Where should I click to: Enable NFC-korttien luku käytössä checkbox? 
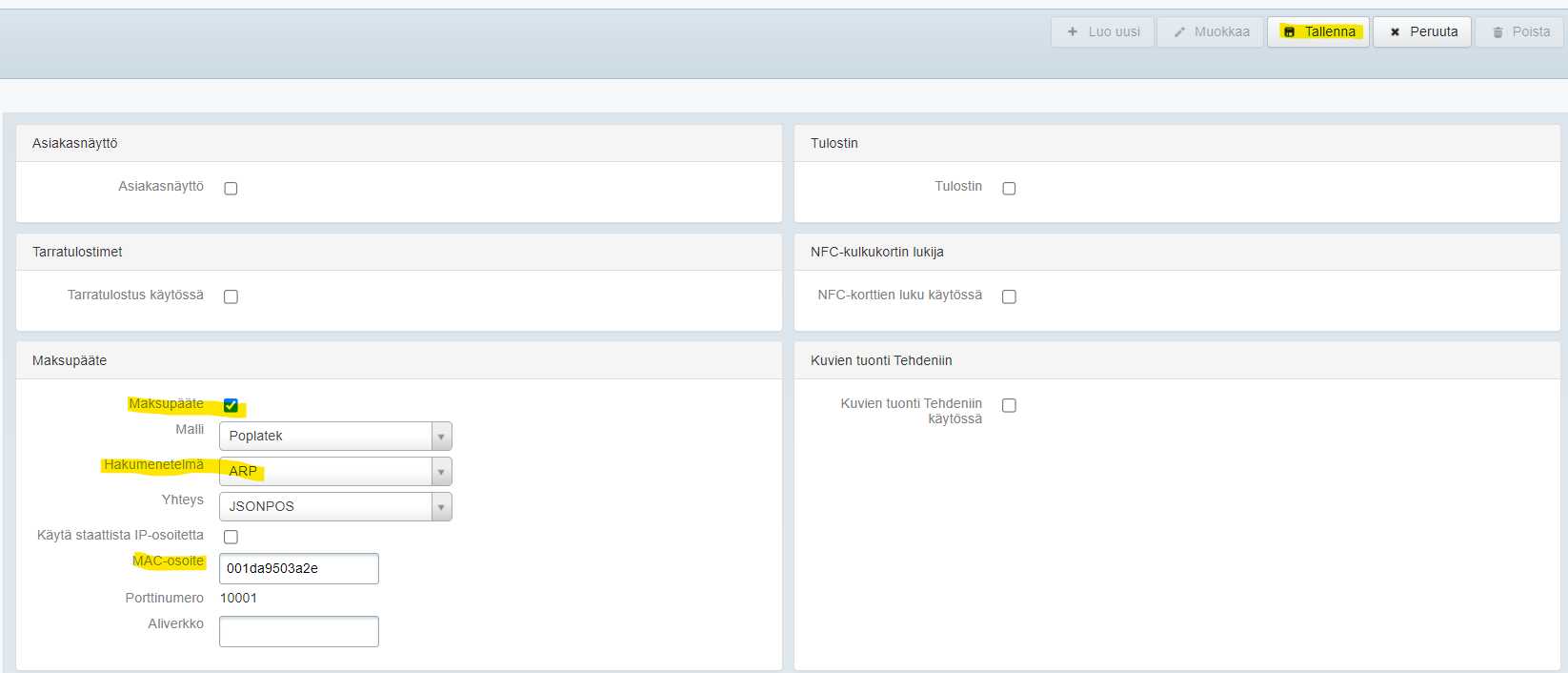[x=1009, y=297]
